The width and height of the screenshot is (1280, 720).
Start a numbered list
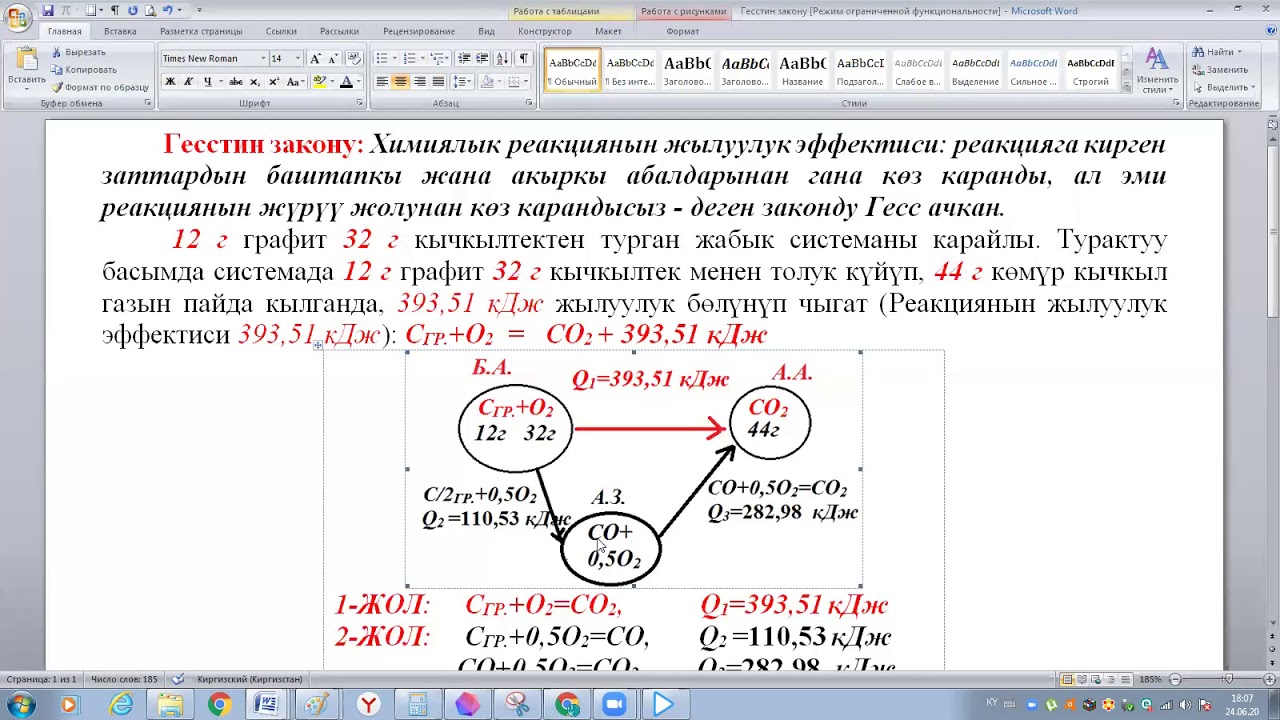[411, 59]
